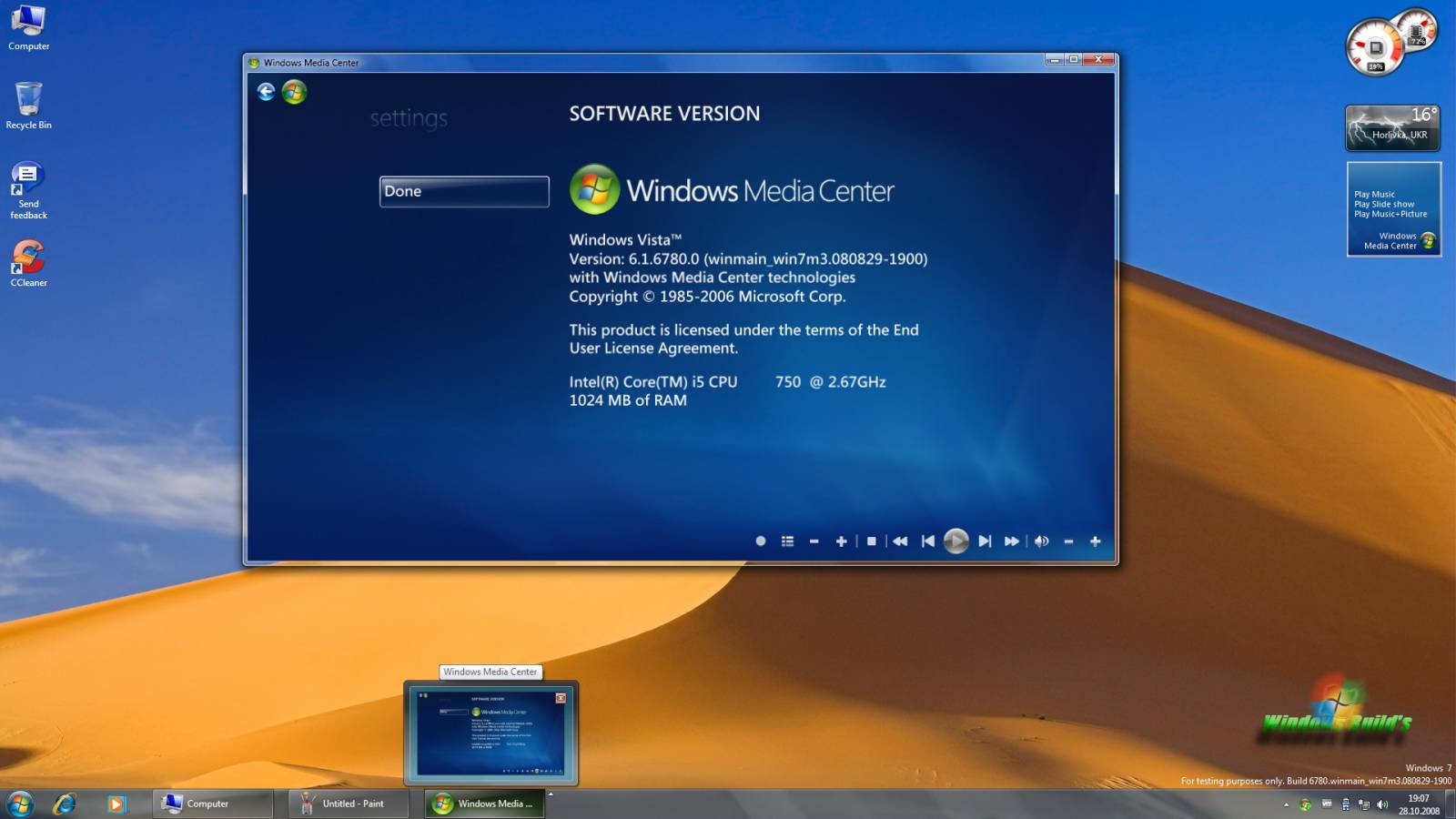Click the SOFTWARE VERSION heading
This screenshot has height=819, width=1456.
664,114
